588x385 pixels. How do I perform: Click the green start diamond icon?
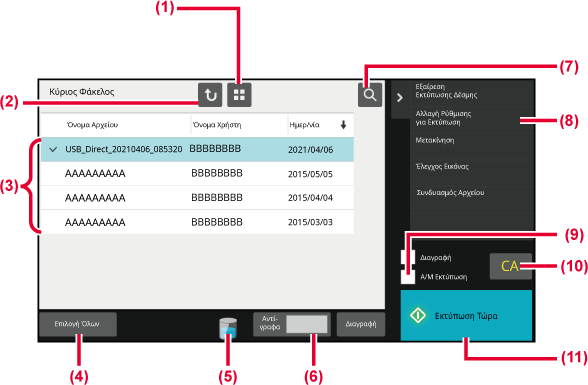(418, 315)
